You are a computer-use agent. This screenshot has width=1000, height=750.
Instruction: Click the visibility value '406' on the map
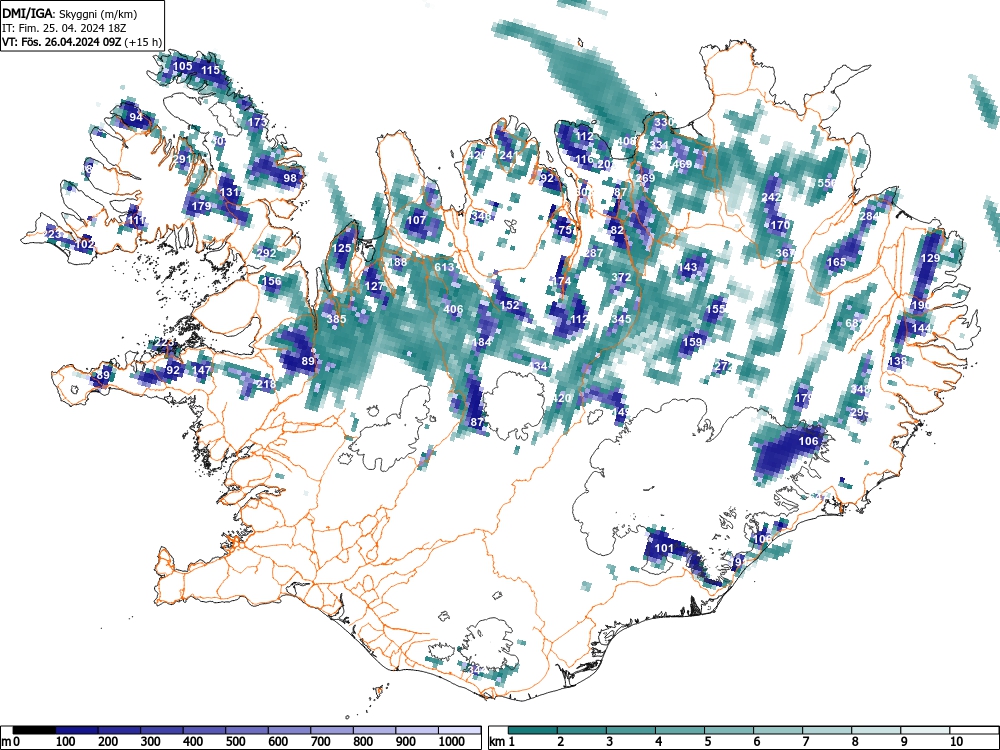point(453,309)
